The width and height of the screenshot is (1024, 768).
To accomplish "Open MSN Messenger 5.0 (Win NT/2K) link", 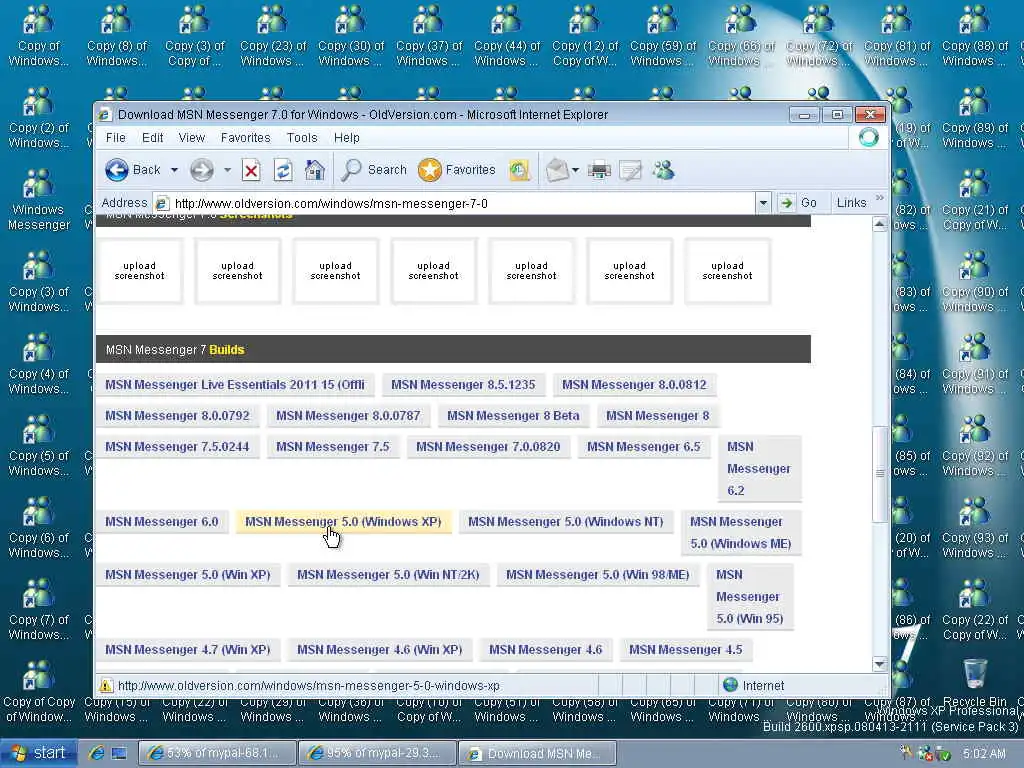I will 388,575.
